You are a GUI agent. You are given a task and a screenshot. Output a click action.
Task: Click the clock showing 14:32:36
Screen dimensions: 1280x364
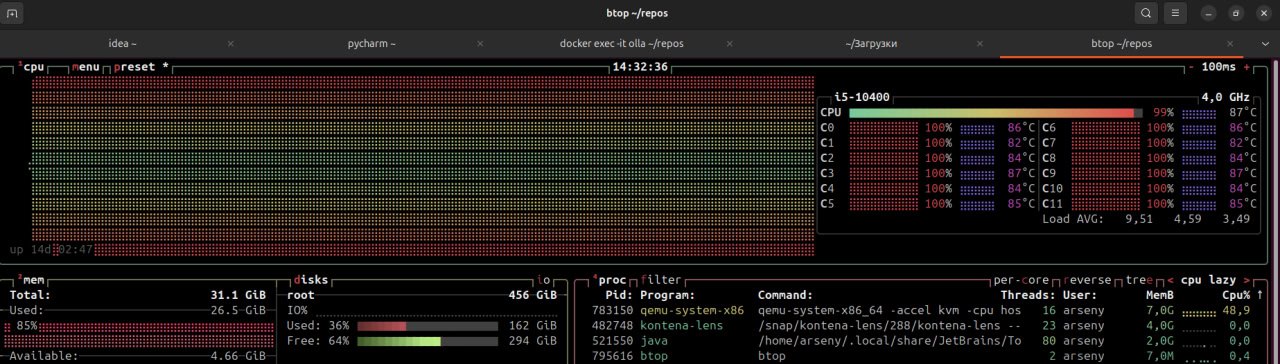point(640,67)
